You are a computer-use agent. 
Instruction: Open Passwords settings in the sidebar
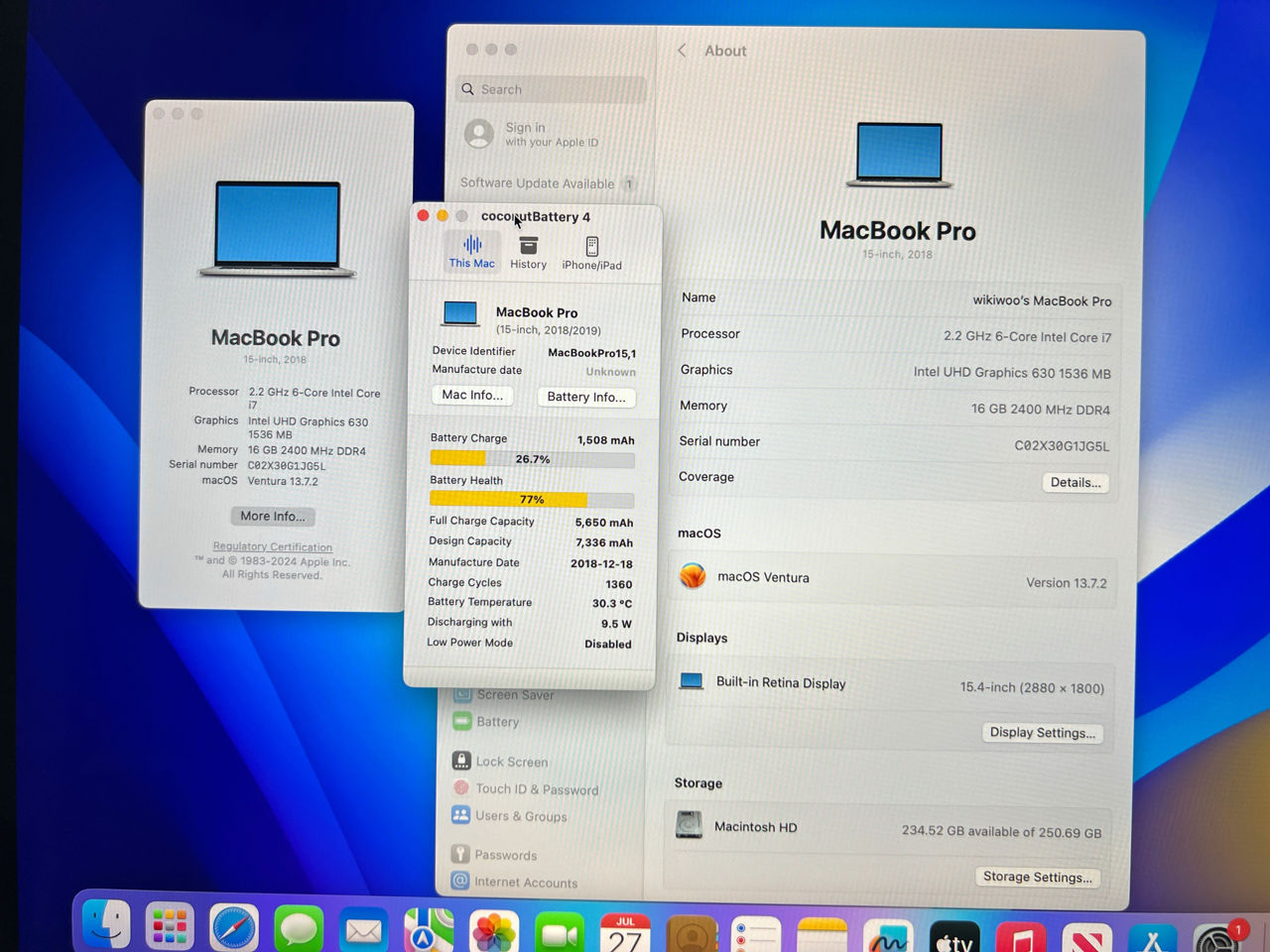[506, 855]
